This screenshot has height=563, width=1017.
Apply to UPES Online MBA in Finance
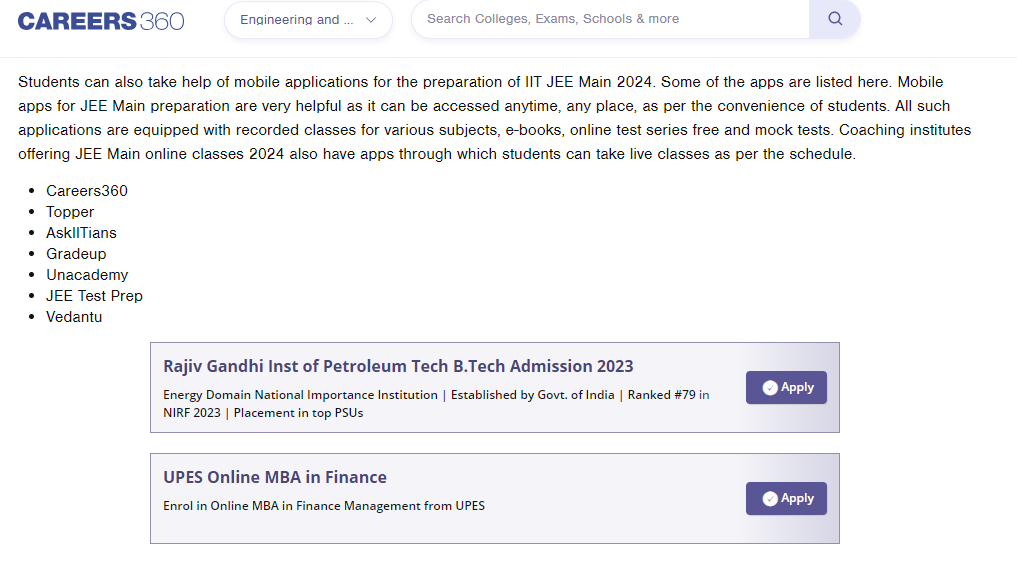787,499
